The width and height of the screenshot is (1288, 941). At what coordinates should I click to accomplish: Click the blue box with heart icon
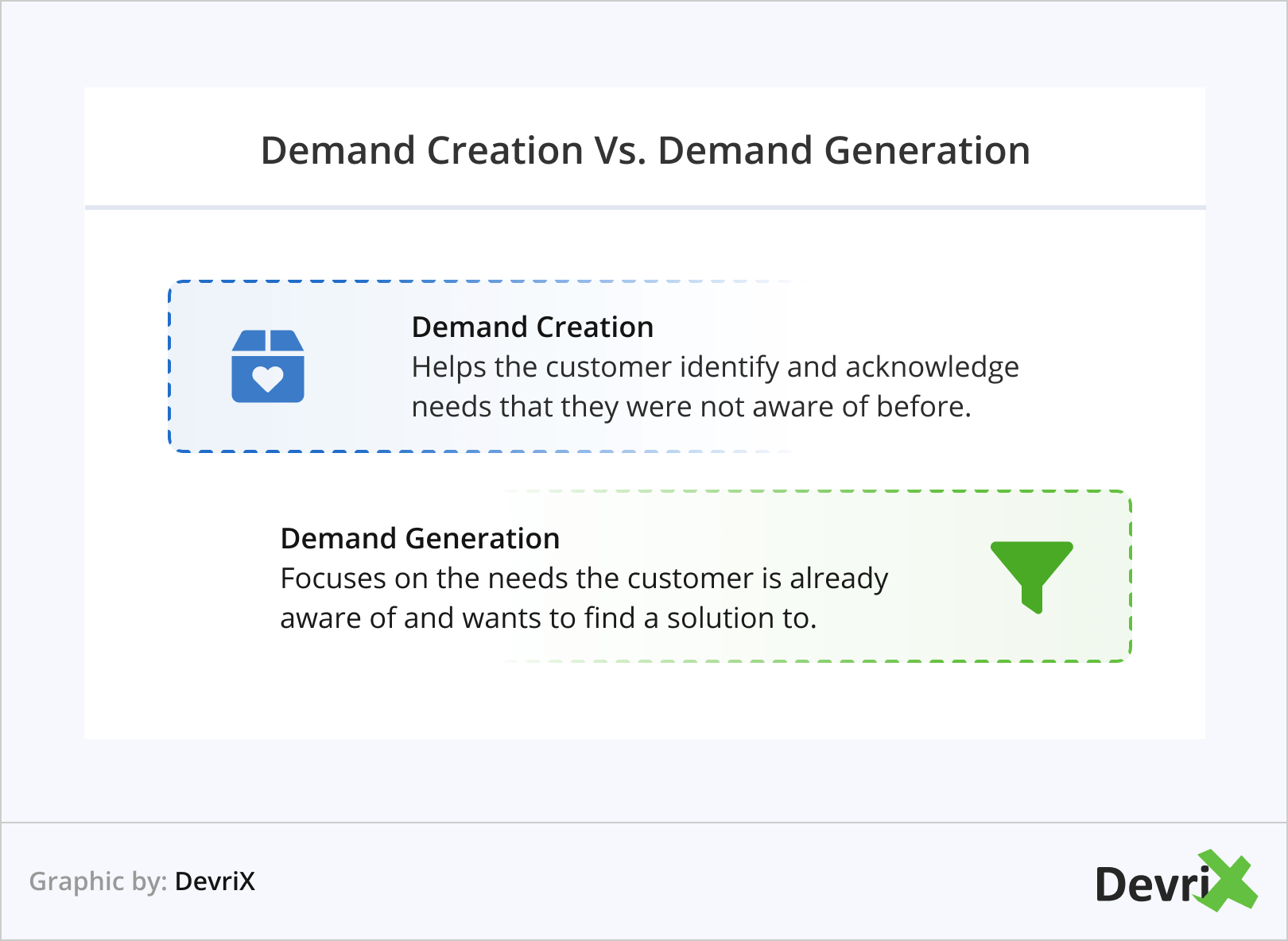click(268, 366)
